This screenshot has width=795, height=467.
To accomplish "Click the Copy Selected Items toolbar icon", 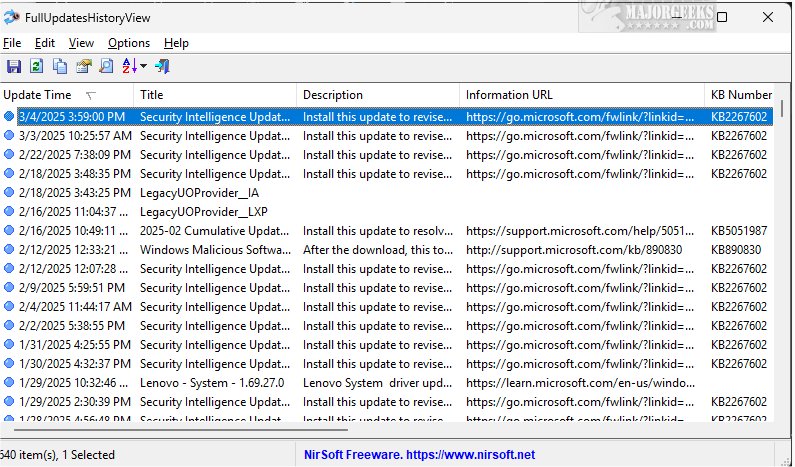I will click(60, 66).
